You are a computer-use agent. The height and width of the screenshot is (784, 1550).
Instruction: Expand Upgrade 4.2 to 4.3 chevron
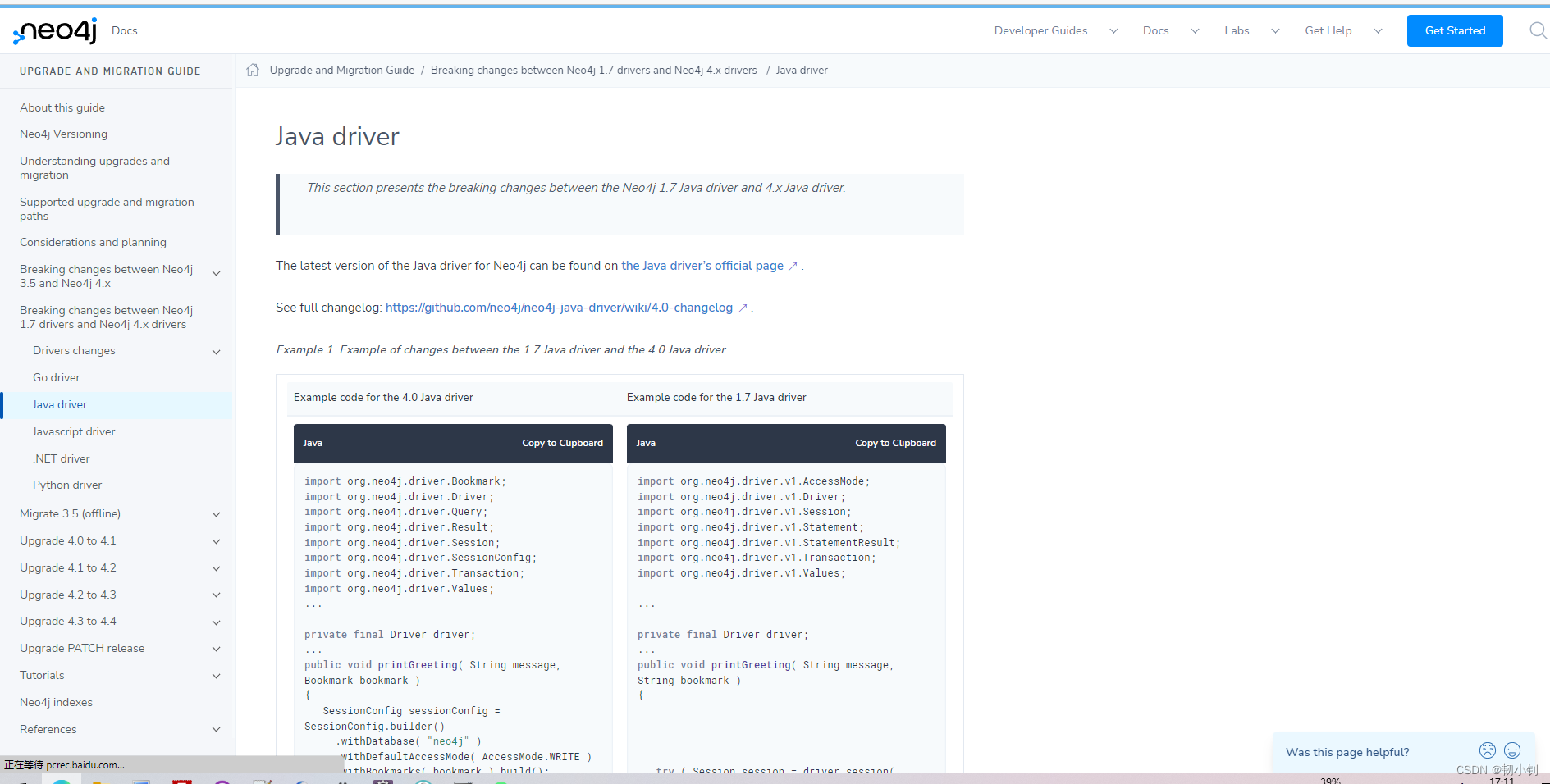(x=217, y=595)
